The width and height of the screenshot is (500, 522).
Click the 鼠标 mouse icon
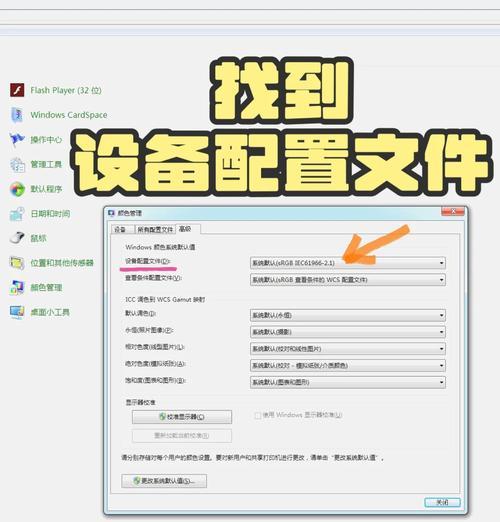17,238
